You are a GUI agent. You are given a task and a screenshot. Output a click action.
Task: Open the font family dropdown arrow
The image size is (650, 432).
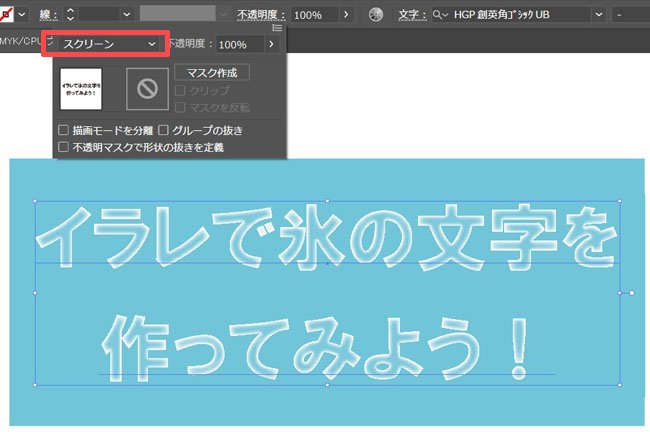(x=599, y=15)
